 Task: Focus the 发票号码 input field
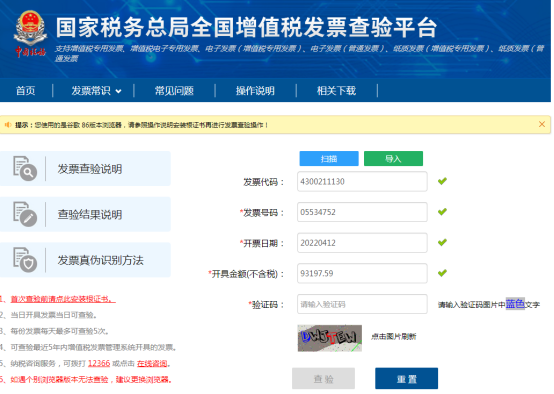click(x=362, y=212)
